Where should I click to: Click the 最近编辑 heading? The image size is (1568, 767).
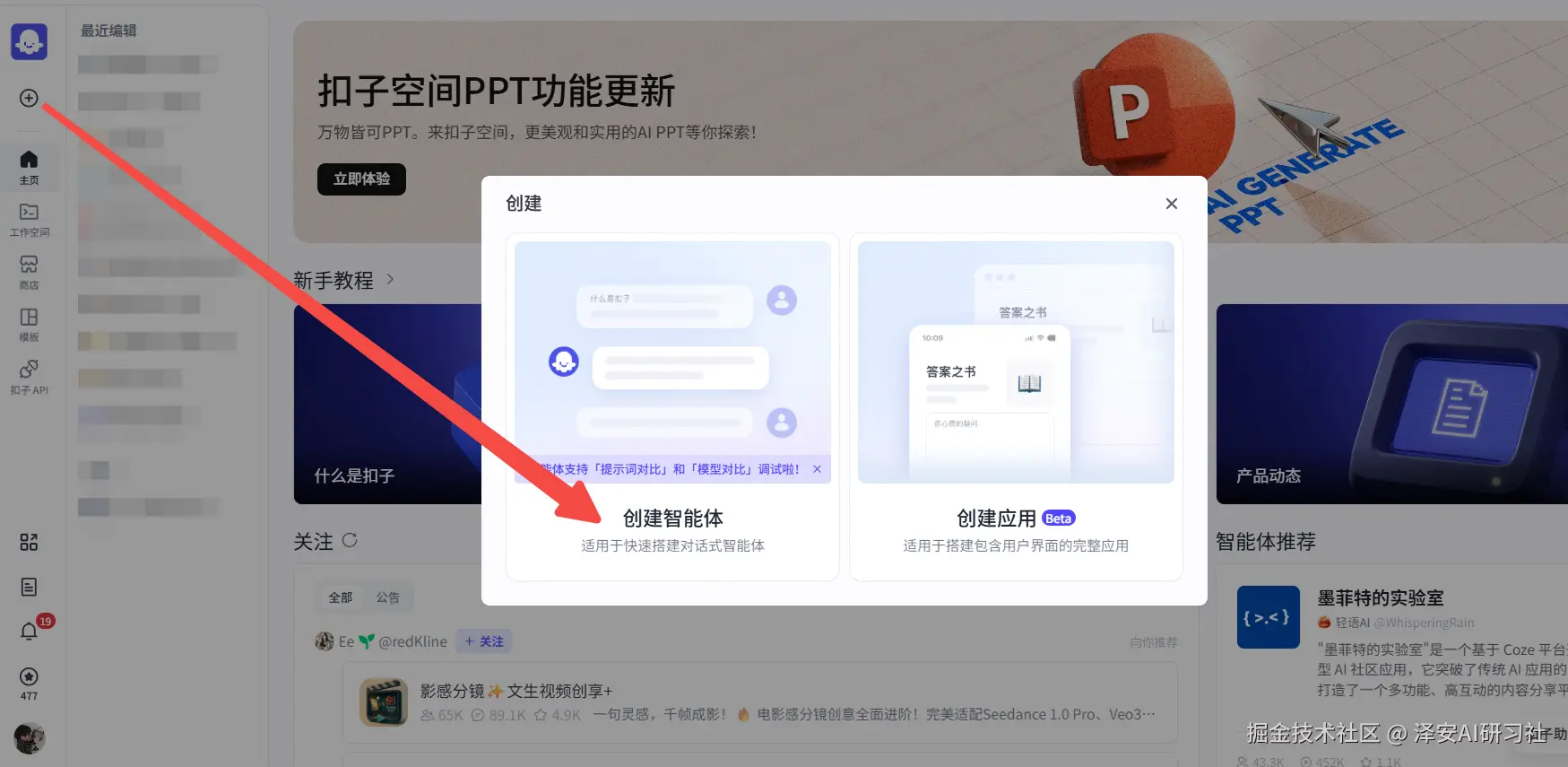click(108, 31)
